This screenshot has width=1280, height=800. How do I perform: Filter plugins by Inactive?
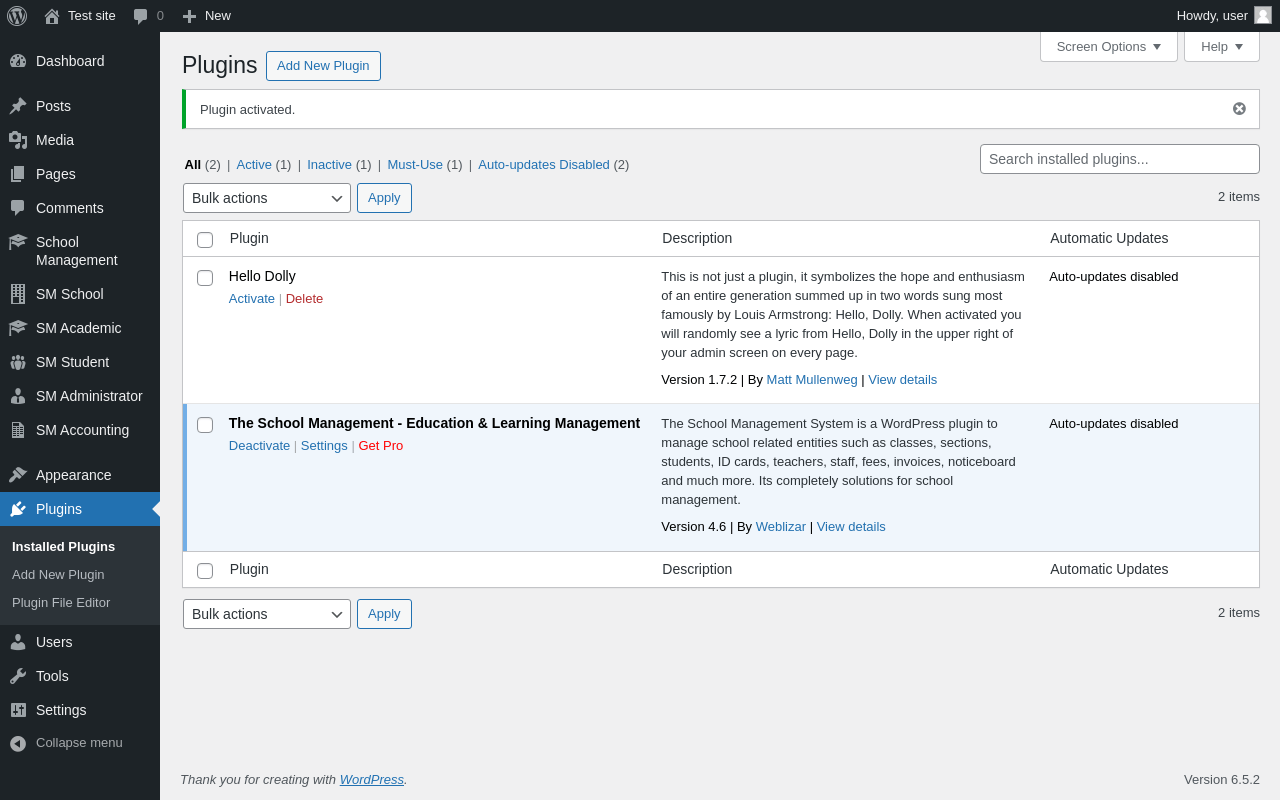point(329,165)
